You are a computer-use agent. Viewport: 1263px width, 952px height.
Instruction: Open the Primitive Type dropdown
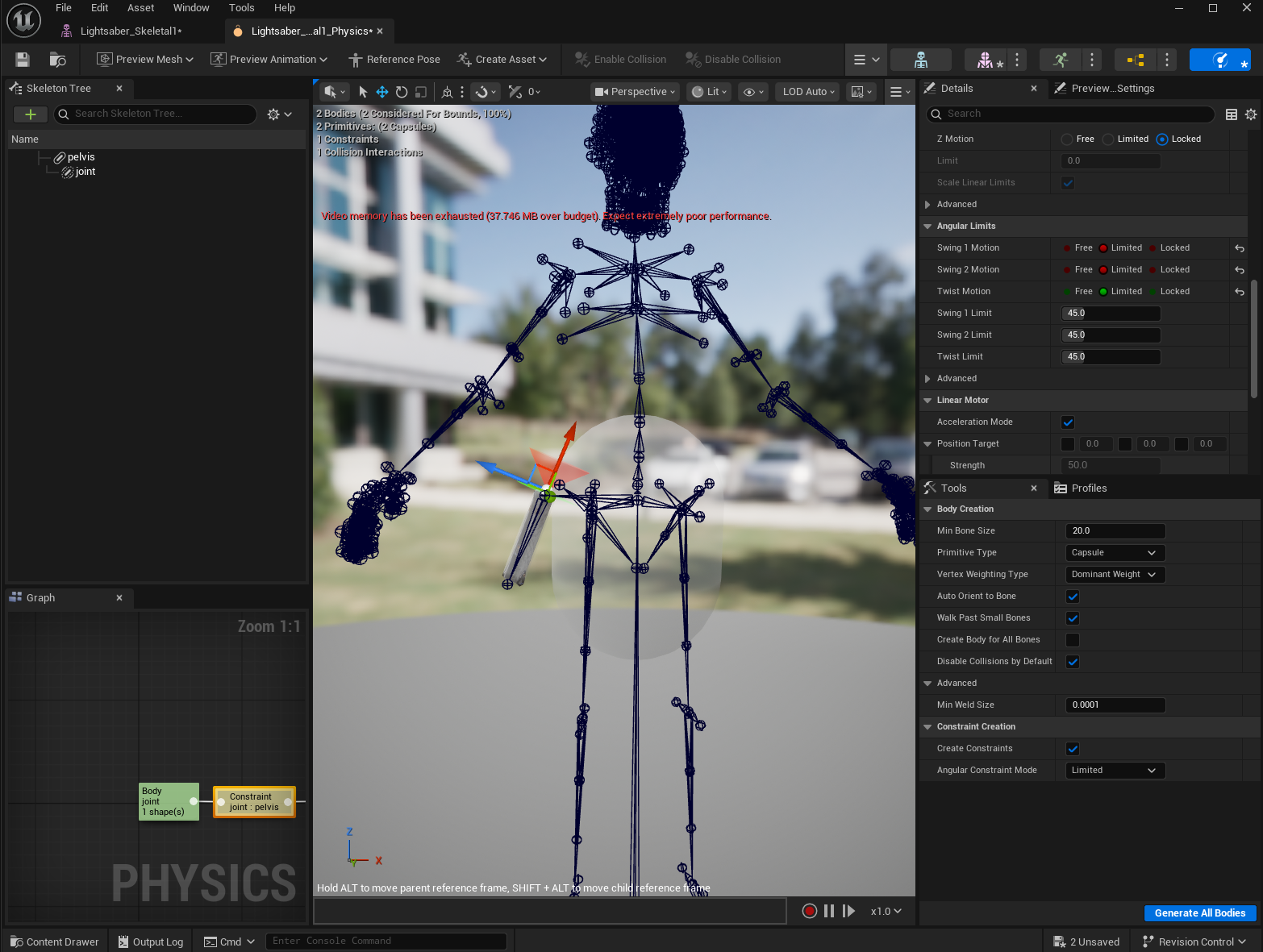tap(1115, 553)
